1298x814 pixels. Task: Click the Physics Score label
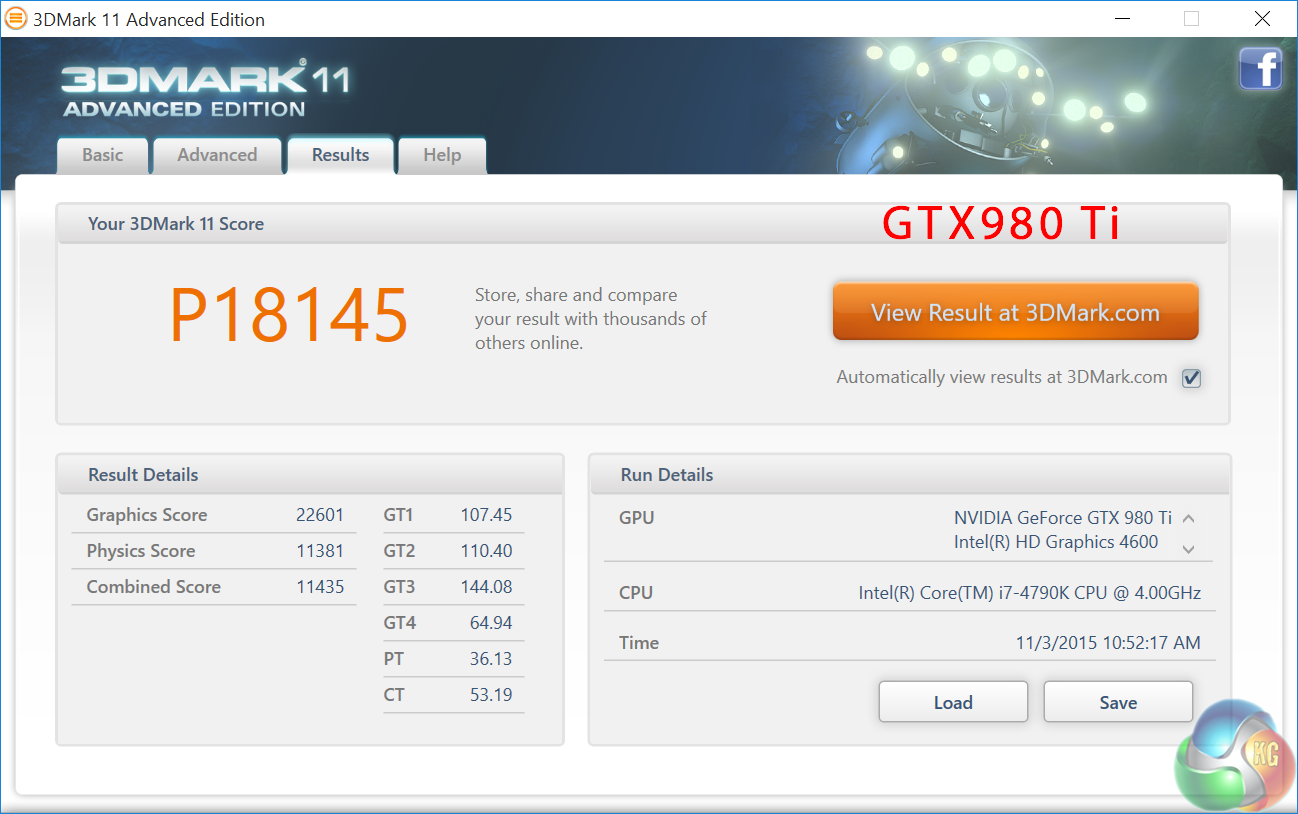(141, 551)
